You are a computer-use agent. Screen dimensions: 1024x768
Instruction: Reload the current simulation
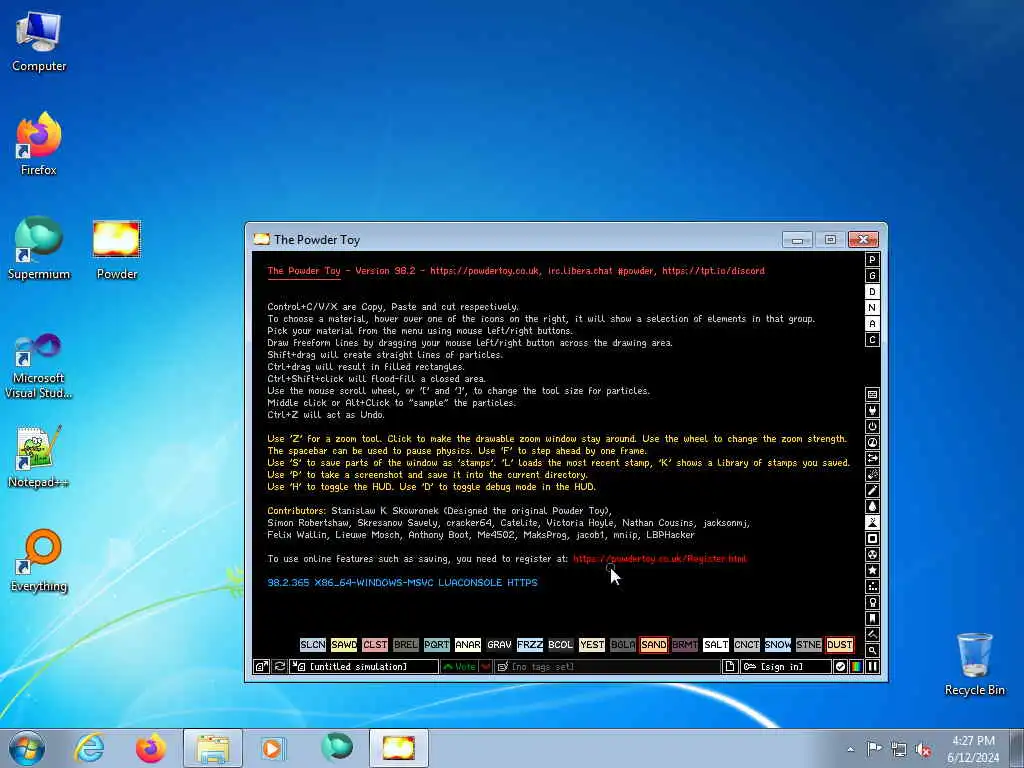(280, 666)
